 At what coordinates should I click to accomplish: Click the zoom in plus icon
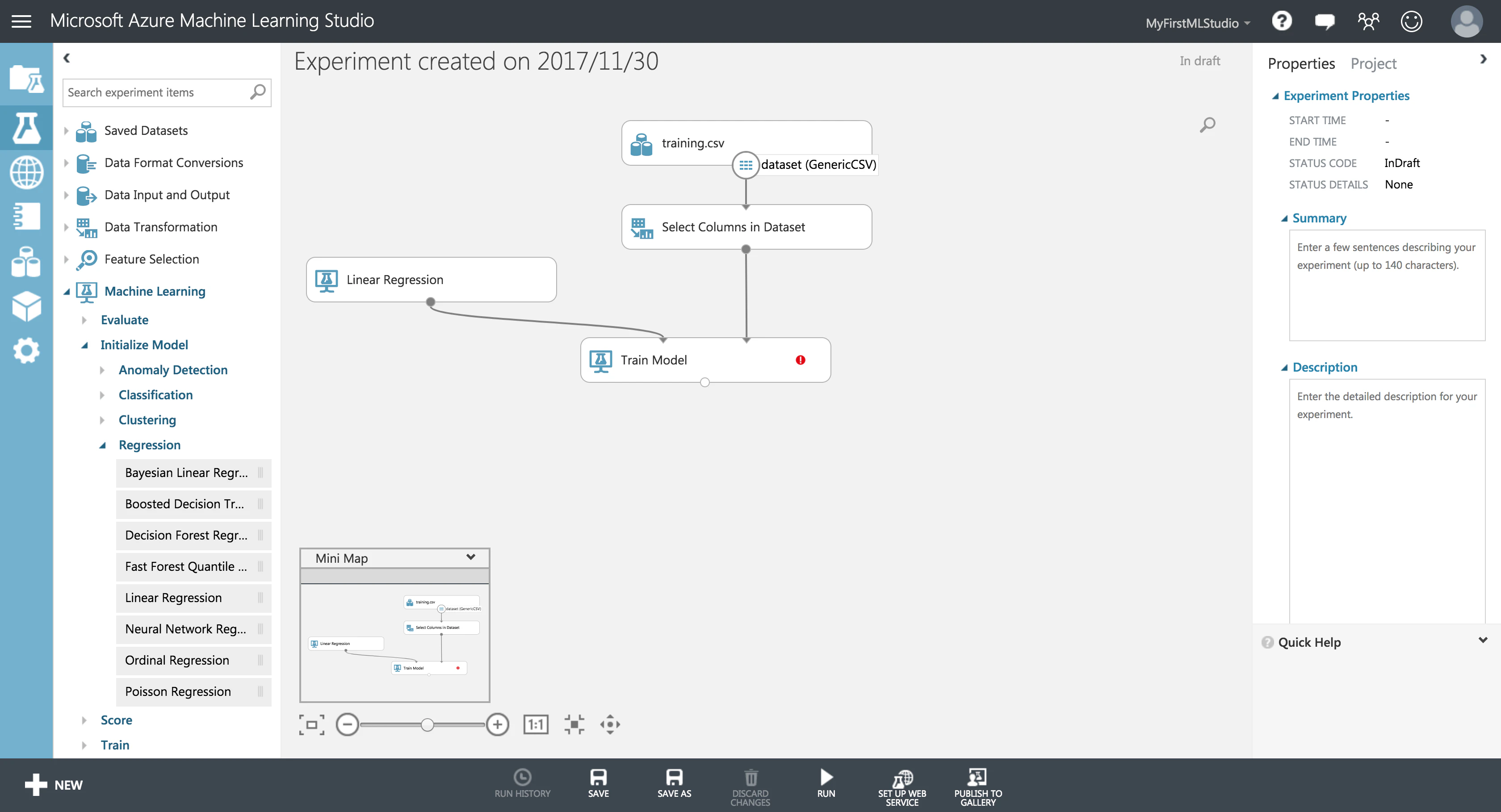coord(497,724)
